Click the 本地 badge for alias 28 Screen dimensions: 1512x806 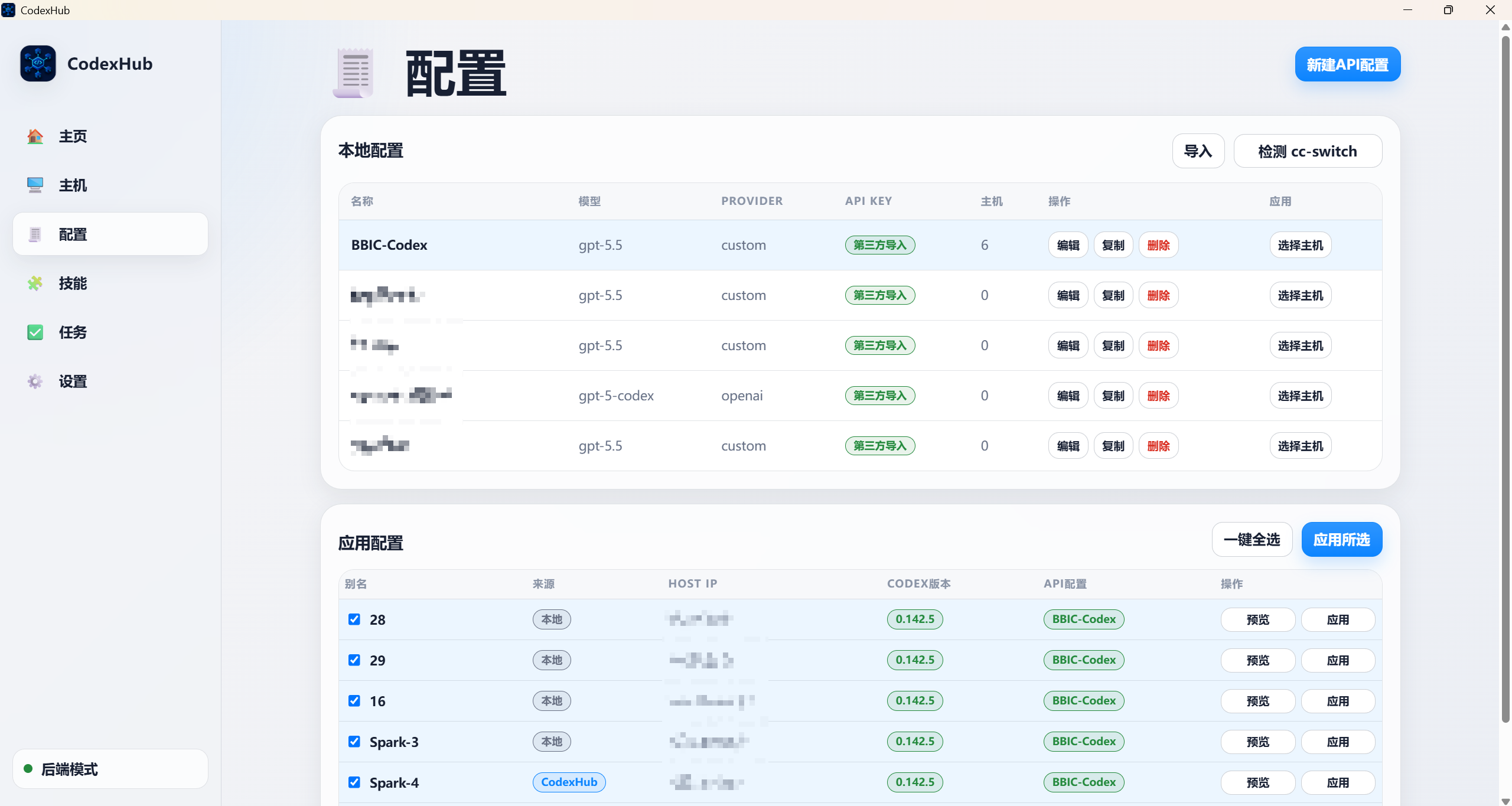[x=552, y=619]
